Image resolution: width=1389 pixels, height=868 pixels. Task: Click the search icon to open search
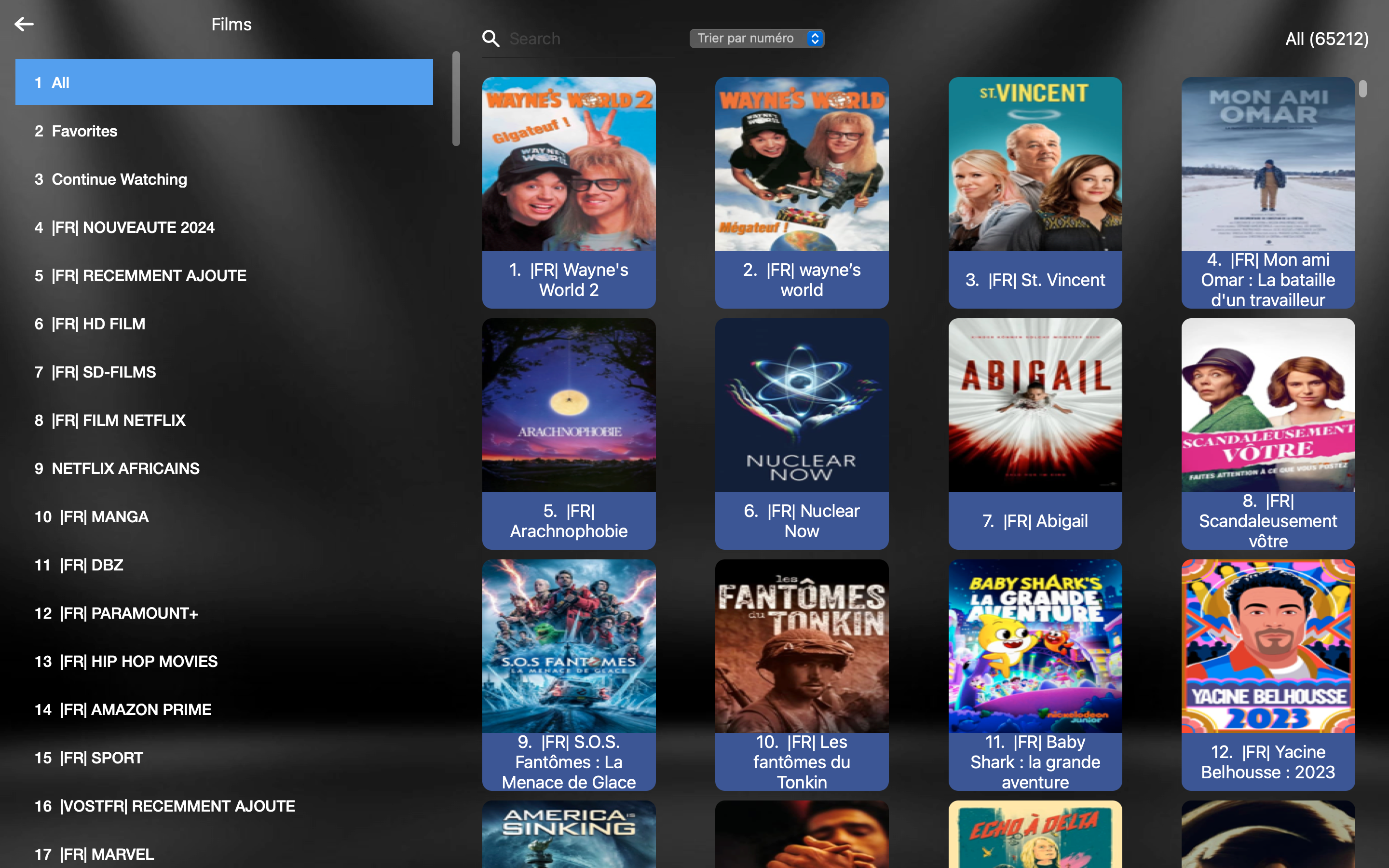491,39
